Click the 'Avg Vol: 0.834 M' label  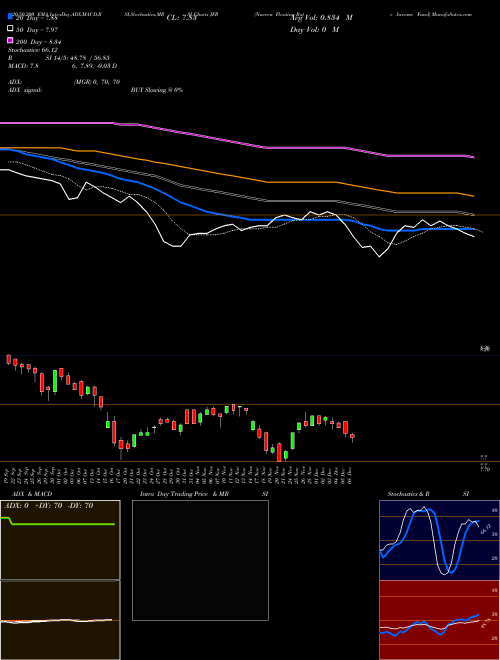[321, 18]
